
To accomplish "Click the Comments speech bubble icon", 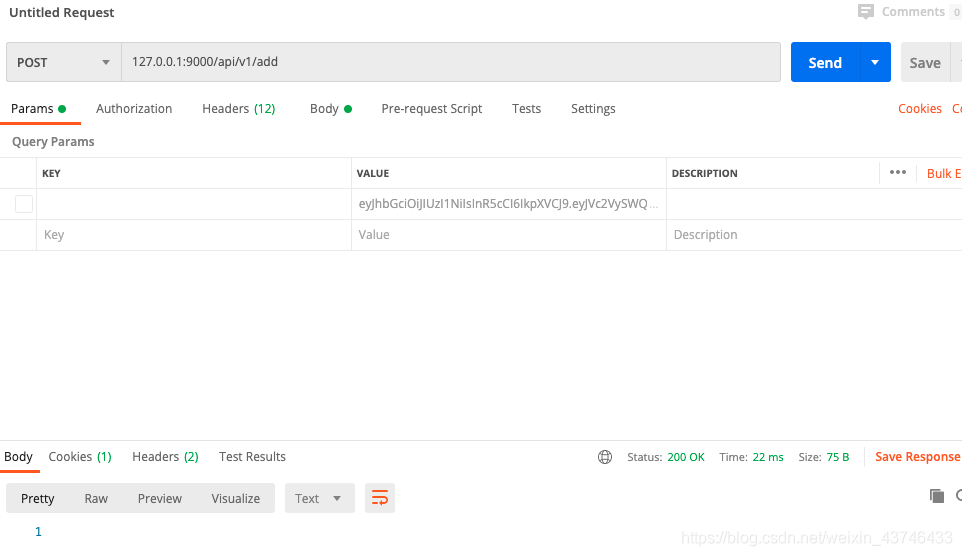I will pyautogui.click(x=866, y=12).
